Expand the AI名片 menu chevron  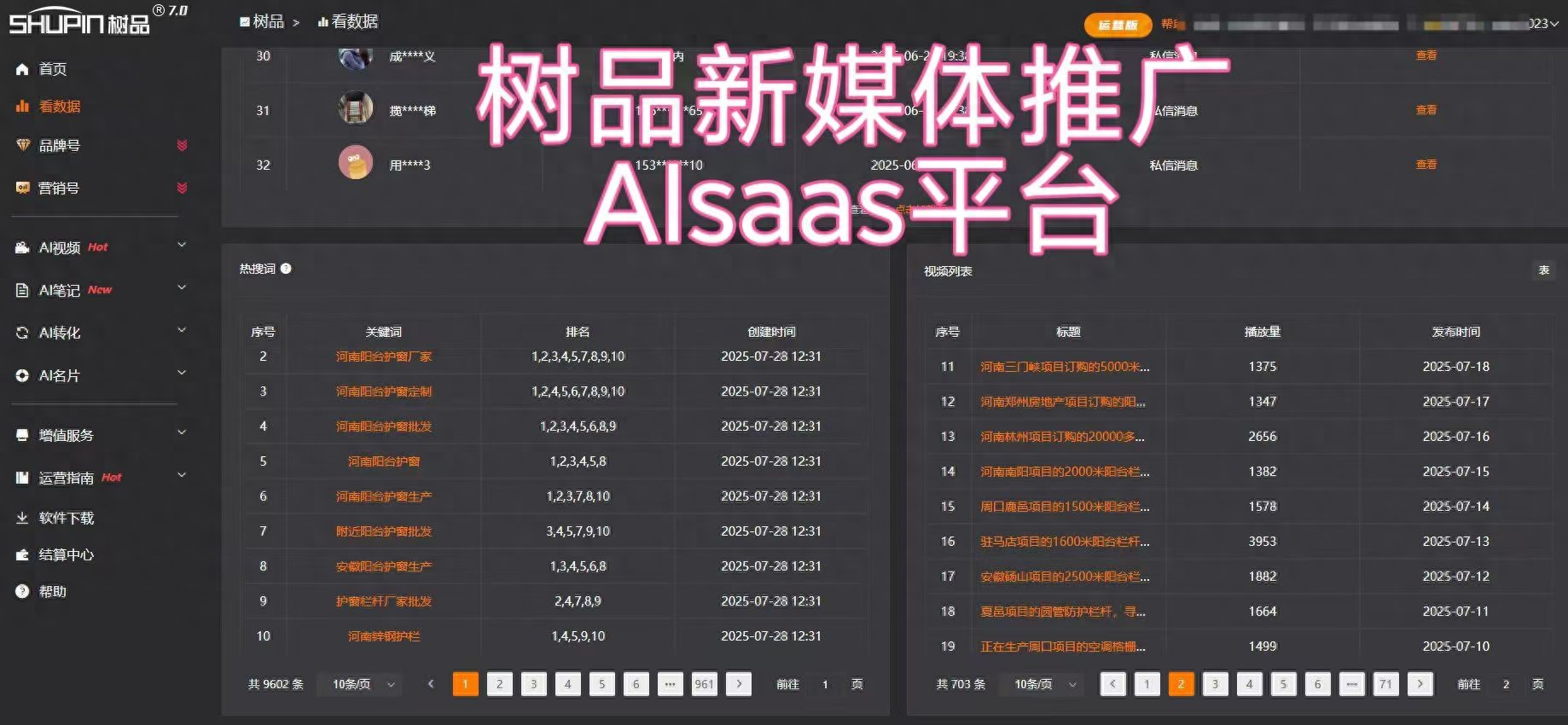coord(182,374)
